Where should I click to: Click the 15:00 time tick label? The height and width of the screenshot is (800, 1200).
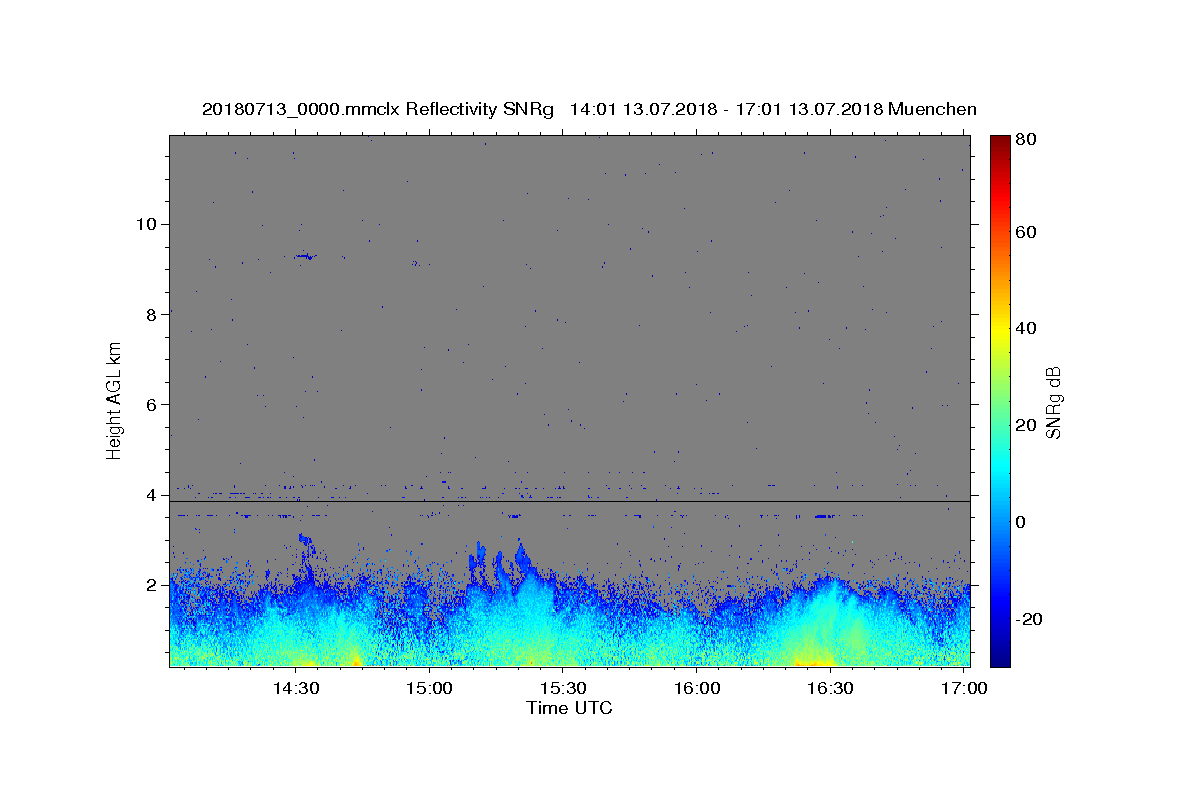pos(431,688)
